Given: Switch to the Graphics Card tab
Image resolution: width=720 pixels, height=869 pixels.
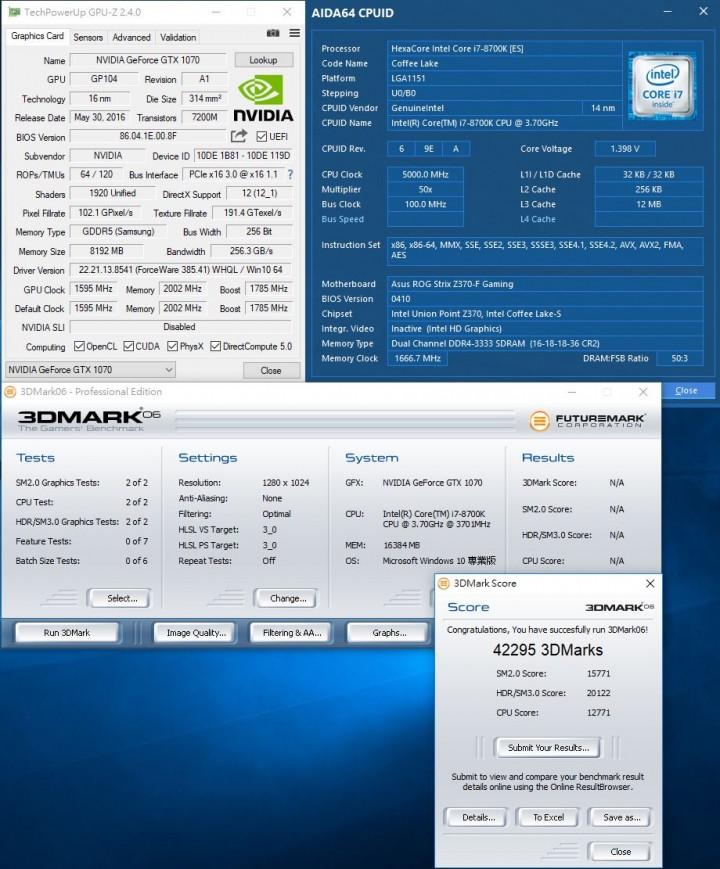Looking at the screenshot, I should 37,36.
